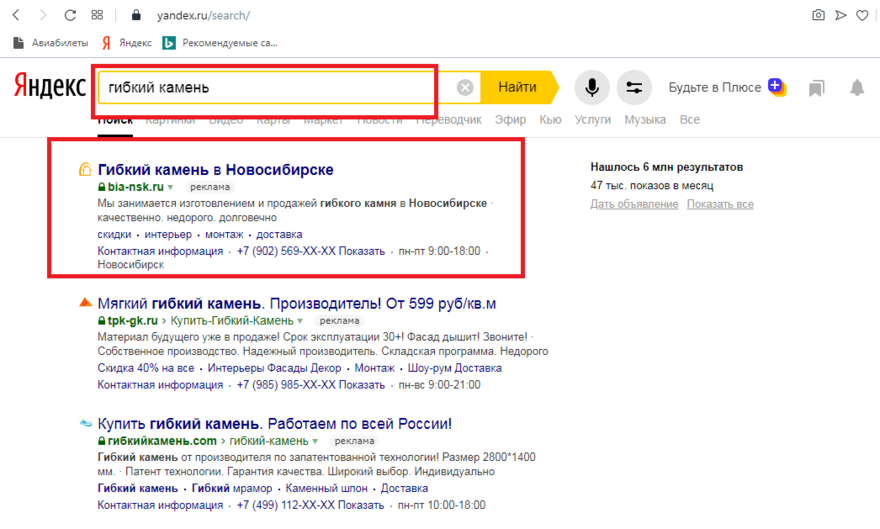Image resolution: width=880 pixels, height=529 pixels.
Task: Open the интерьер sitelink
Action: (168, 234)
